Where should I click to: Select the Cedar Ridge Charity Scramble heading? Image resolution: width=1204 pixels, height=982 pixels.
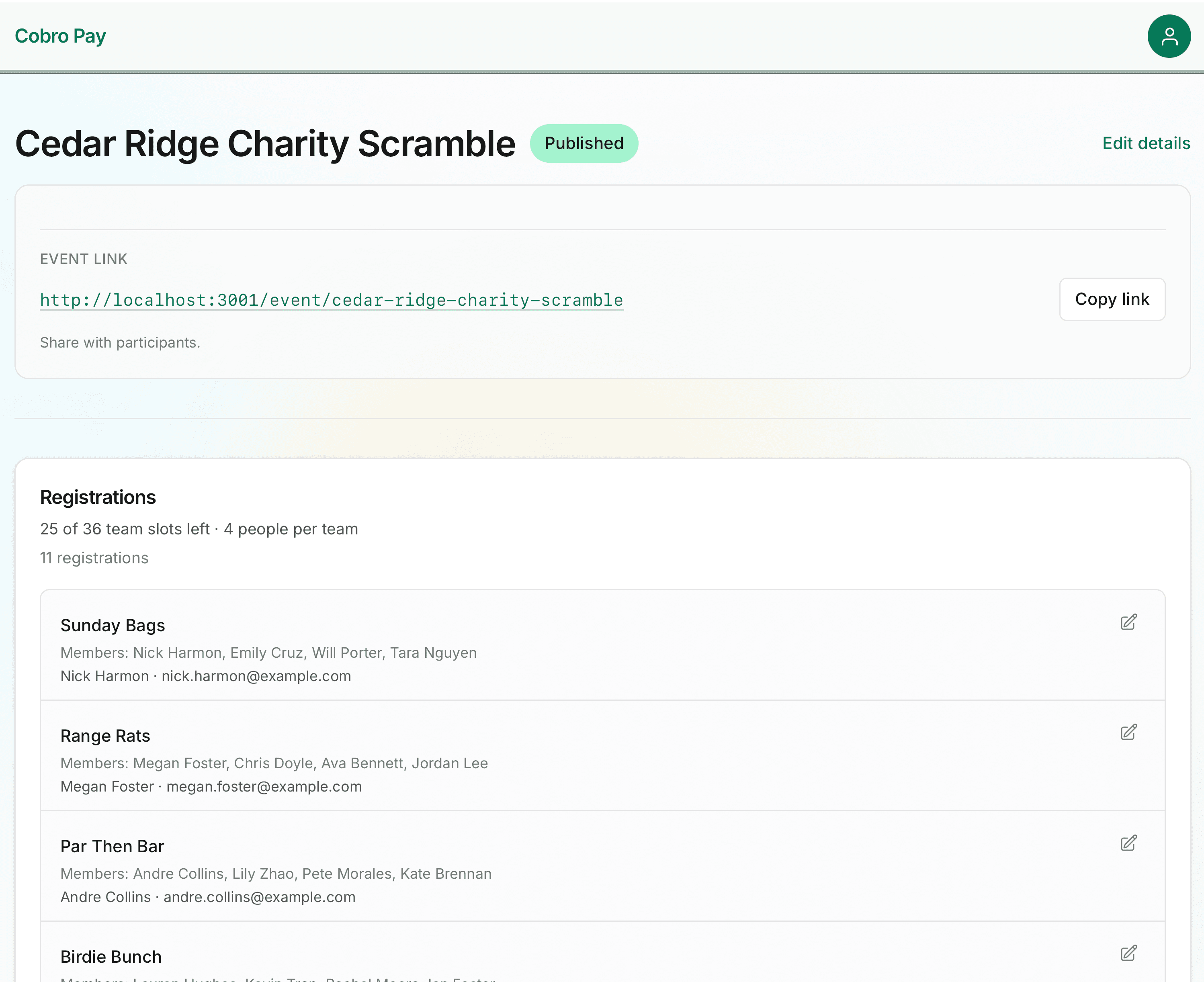click(265, 144)
